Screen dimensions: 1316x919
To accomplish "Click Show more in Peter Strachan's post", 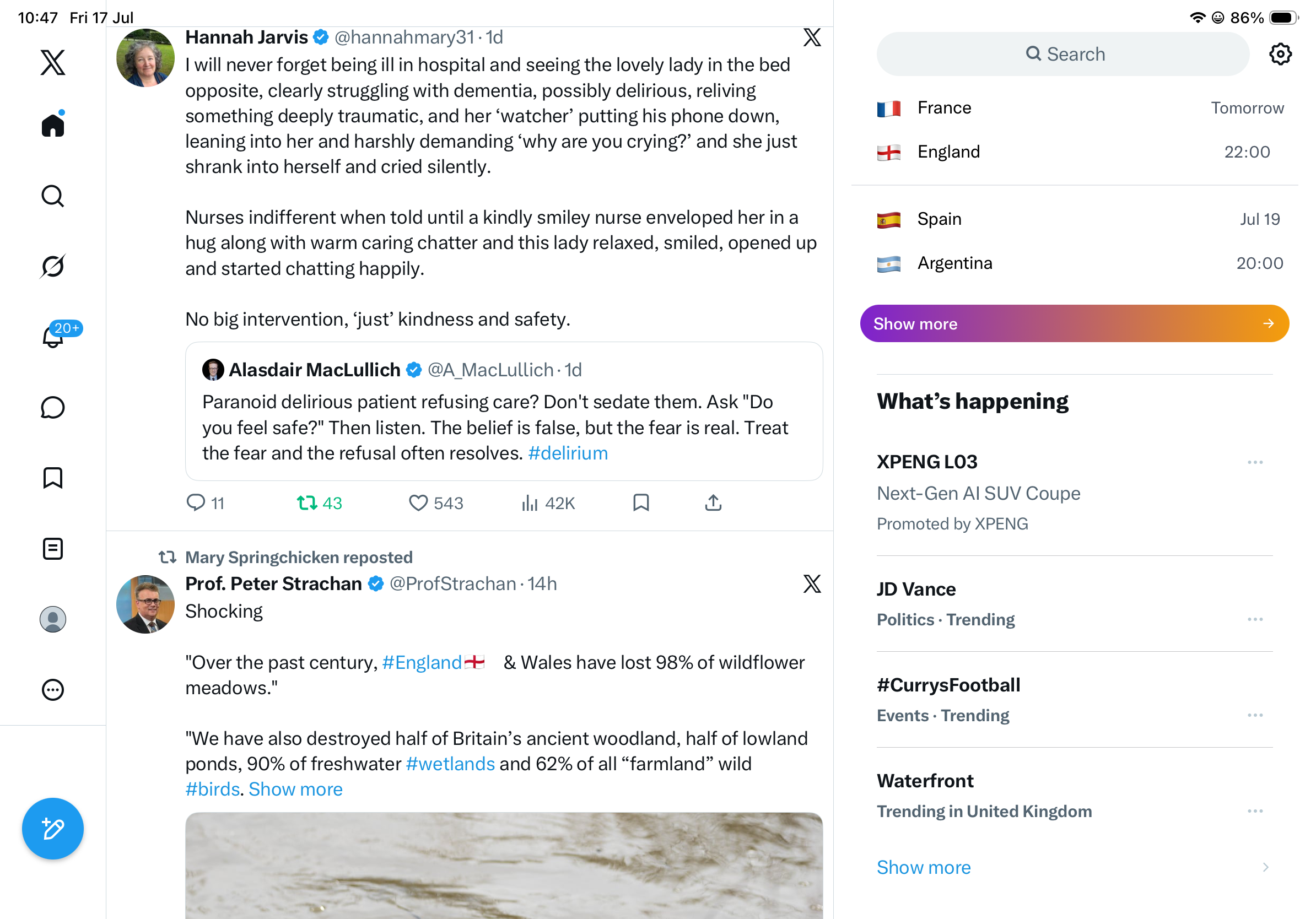I will pyautogui.click(x=295, y=789).
